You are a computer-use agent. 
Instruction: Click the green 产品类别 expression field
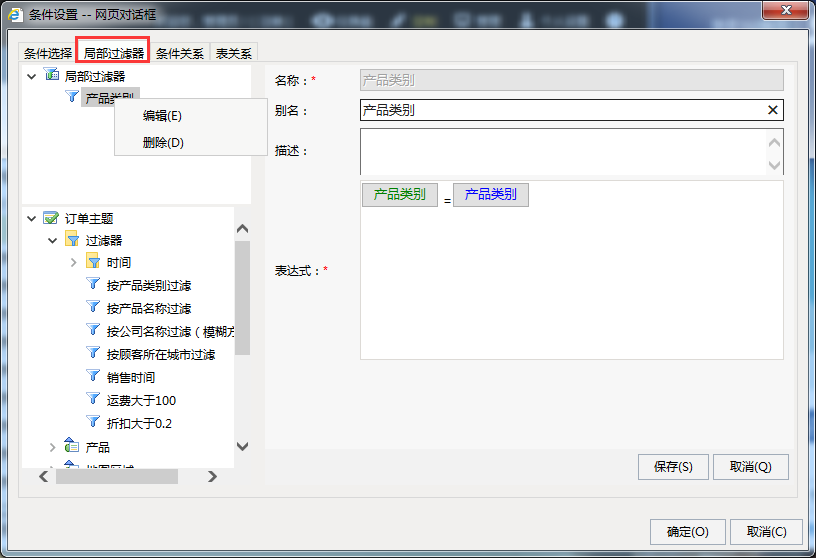tap(400, 195)
